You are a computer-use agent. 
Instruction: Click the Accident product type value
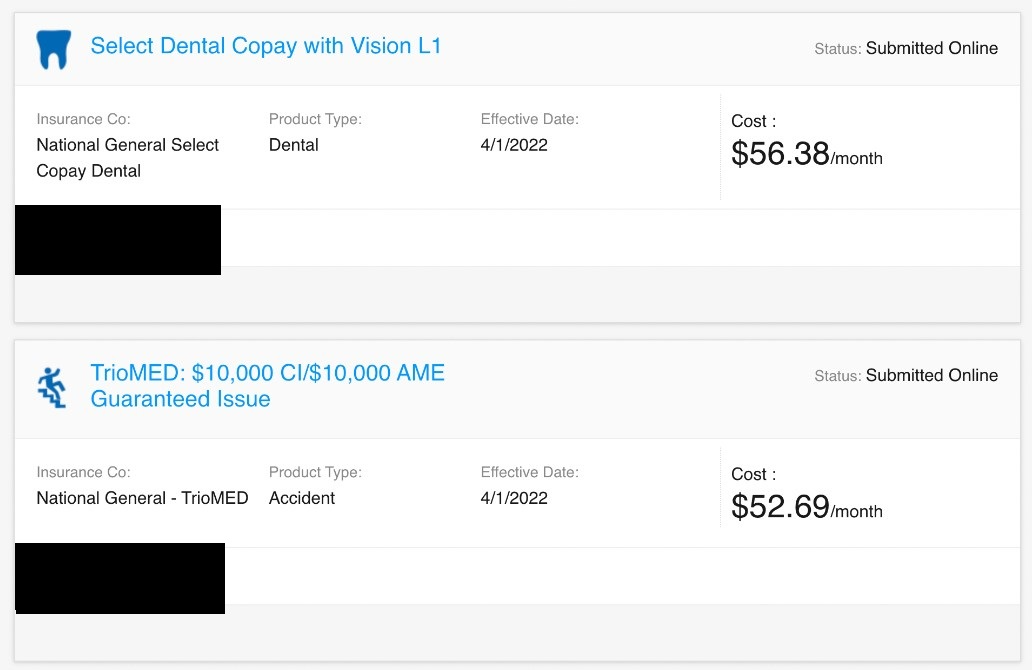[302, 498]
